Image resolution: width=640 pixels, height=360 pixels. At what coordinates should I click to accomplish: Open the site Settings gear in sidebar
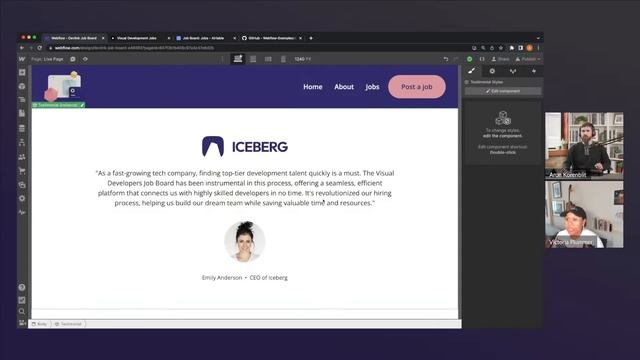22,198
